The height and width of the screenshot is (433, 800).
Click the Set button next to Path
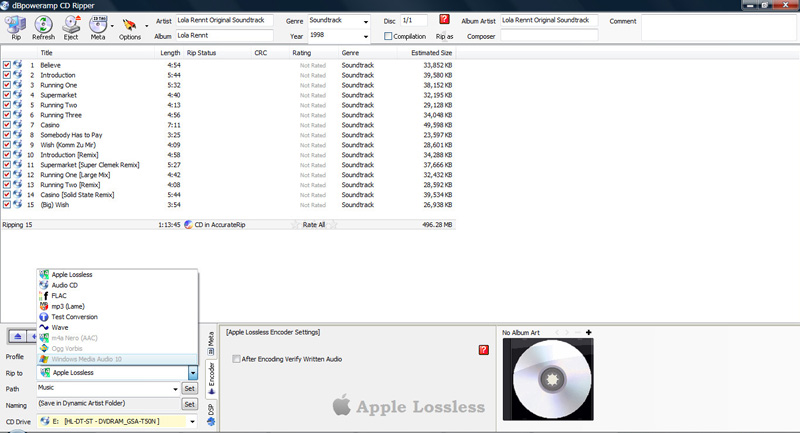pyautogui.click(x=189, y=388)
